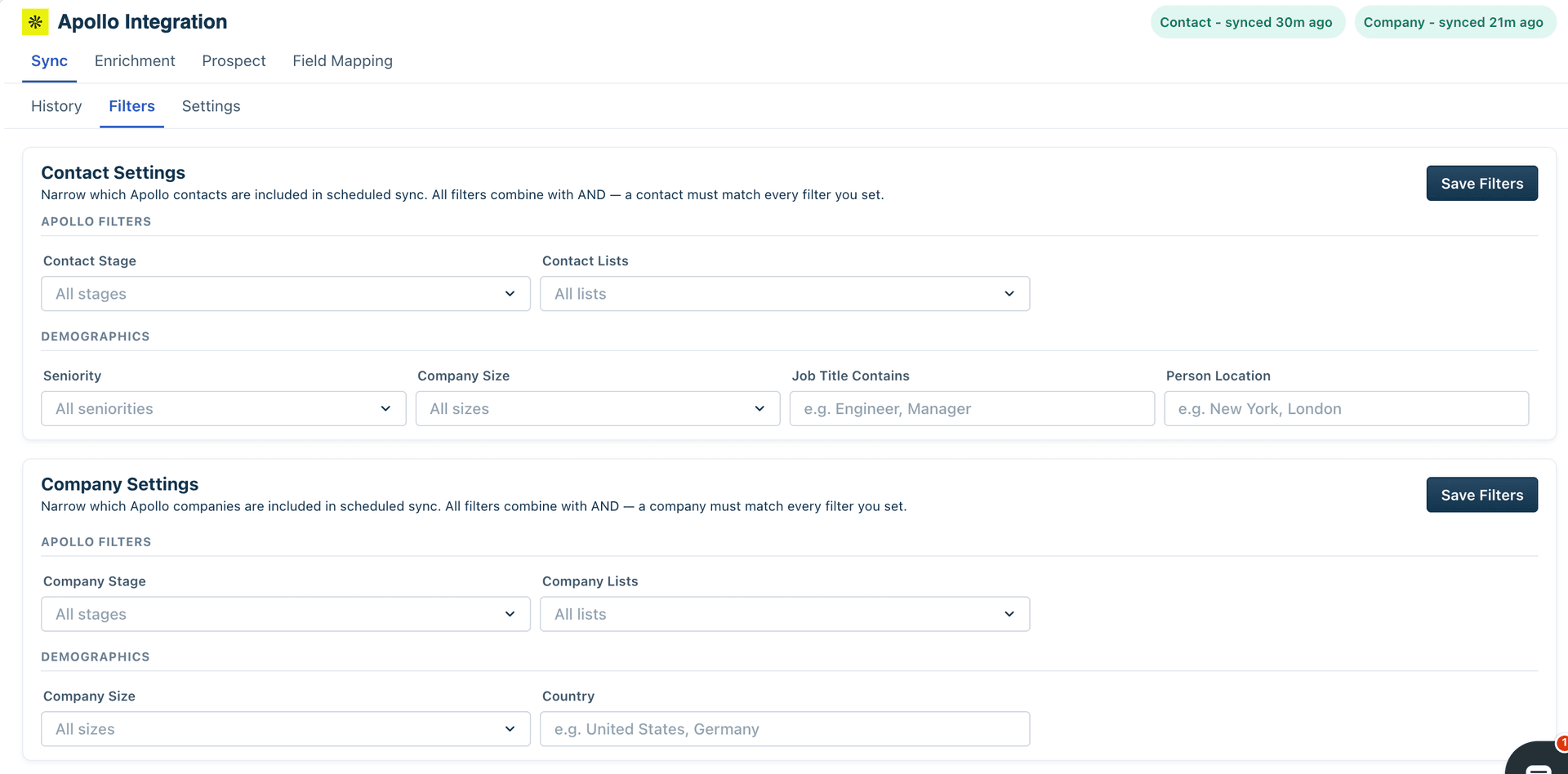
Task: Click the Seniority label
Action: [x=72, y=376]
